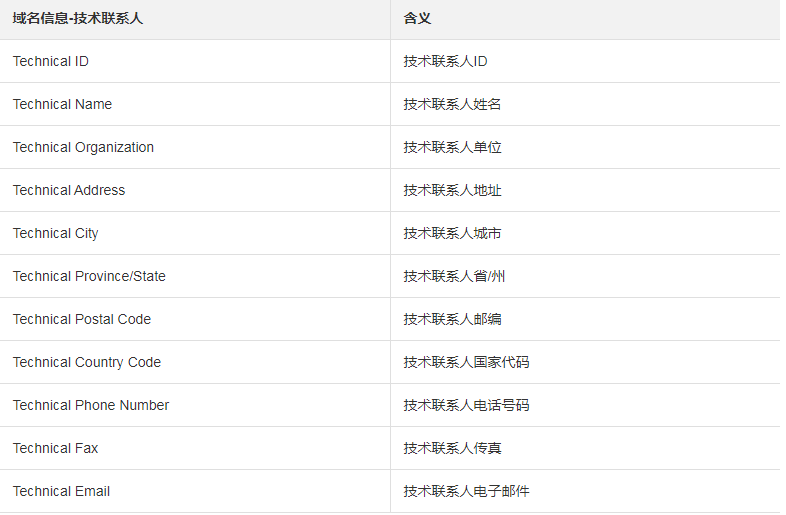Select the "Technical Email" cell

pyautogui.click(x=62, y=492)
